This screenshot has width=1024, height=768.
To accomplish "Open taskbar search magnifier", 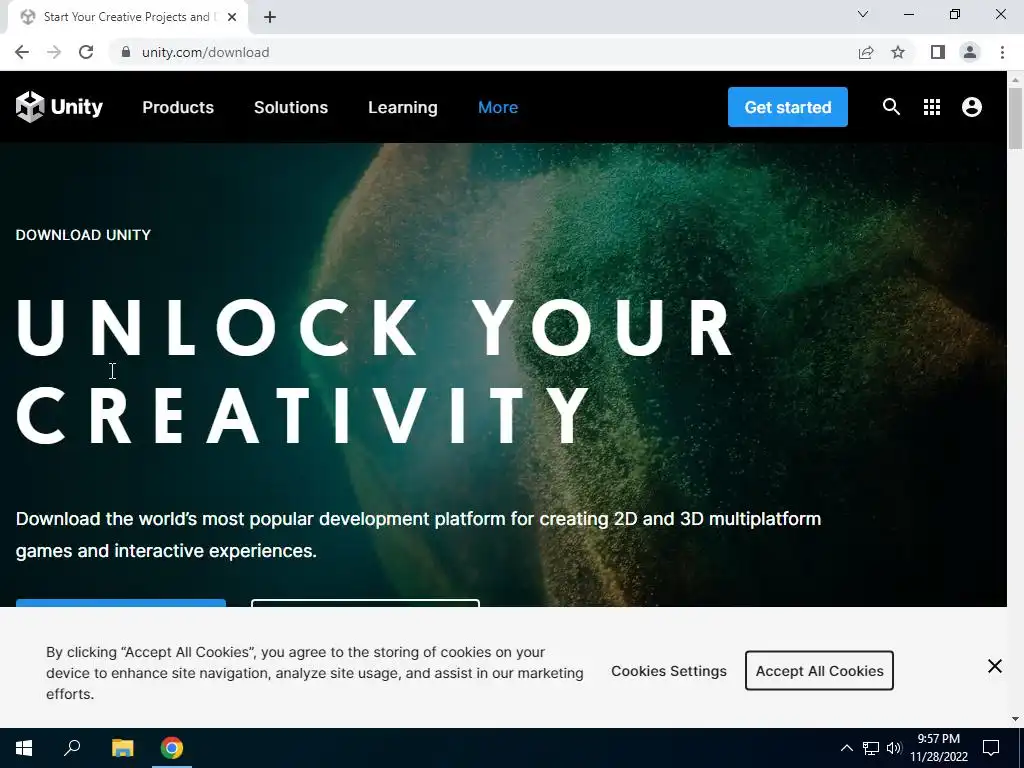I will point(72,748).
